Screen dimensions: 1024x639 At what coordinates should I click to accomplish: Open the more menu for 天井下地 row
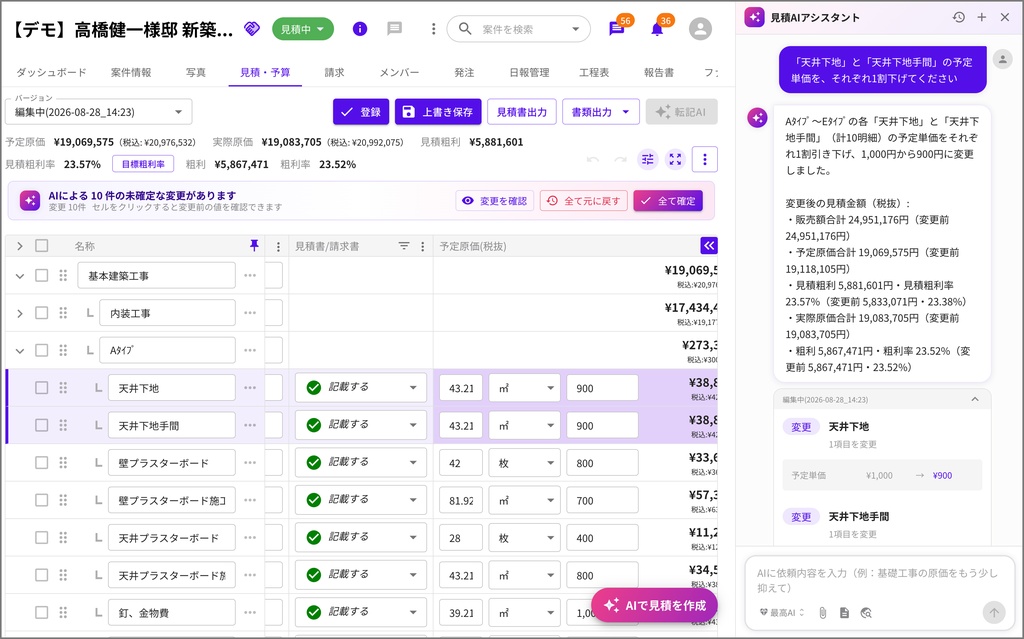pyautogui.click(x=249, y=387)
